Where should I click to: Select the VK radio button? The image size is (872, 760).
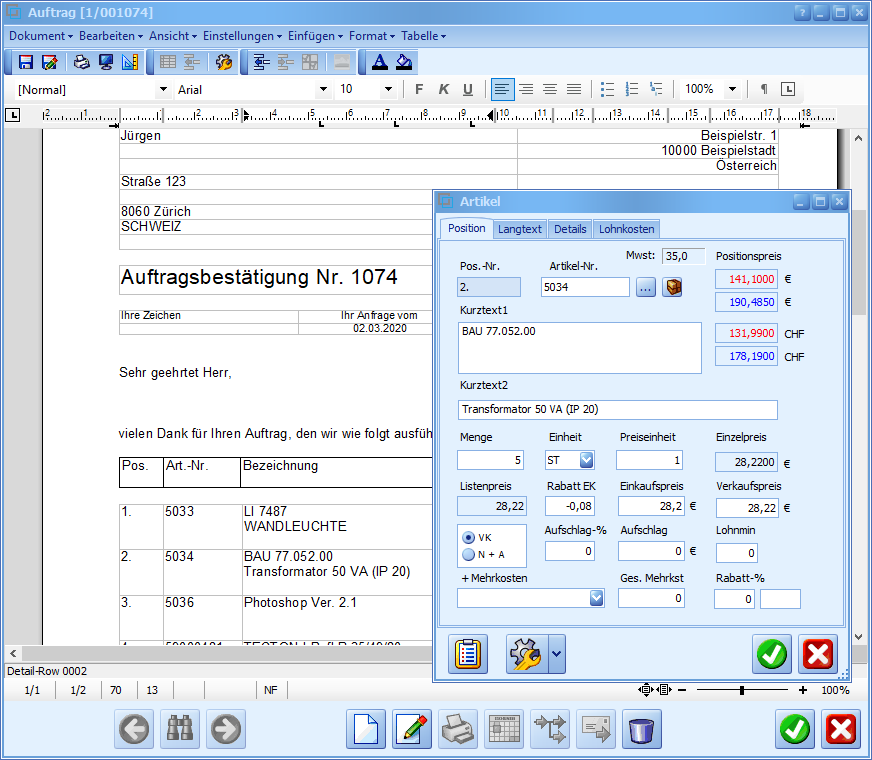tap(469, 538)
